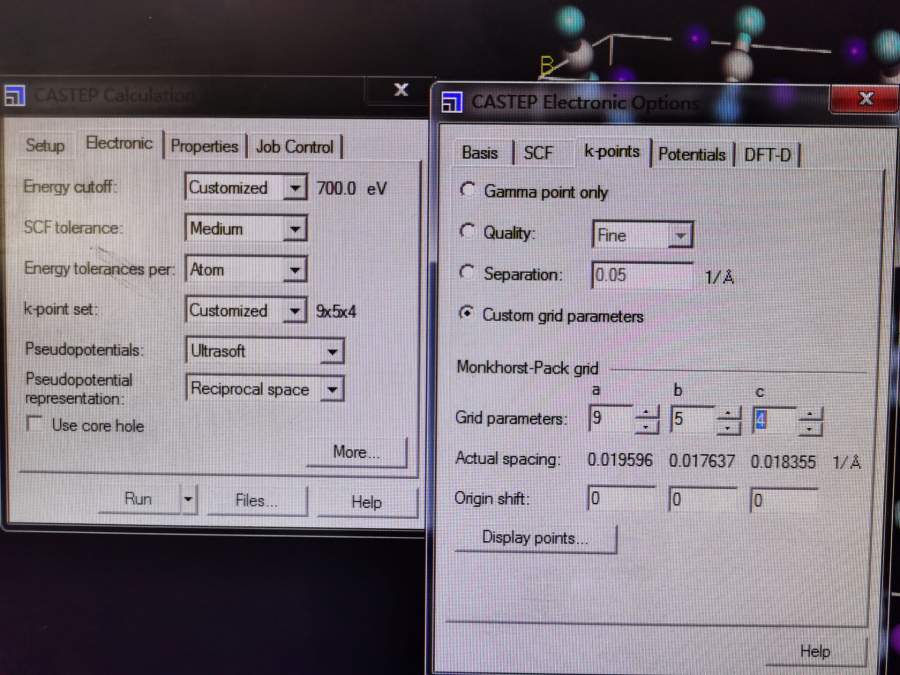Click the Run button

(138, 499)
